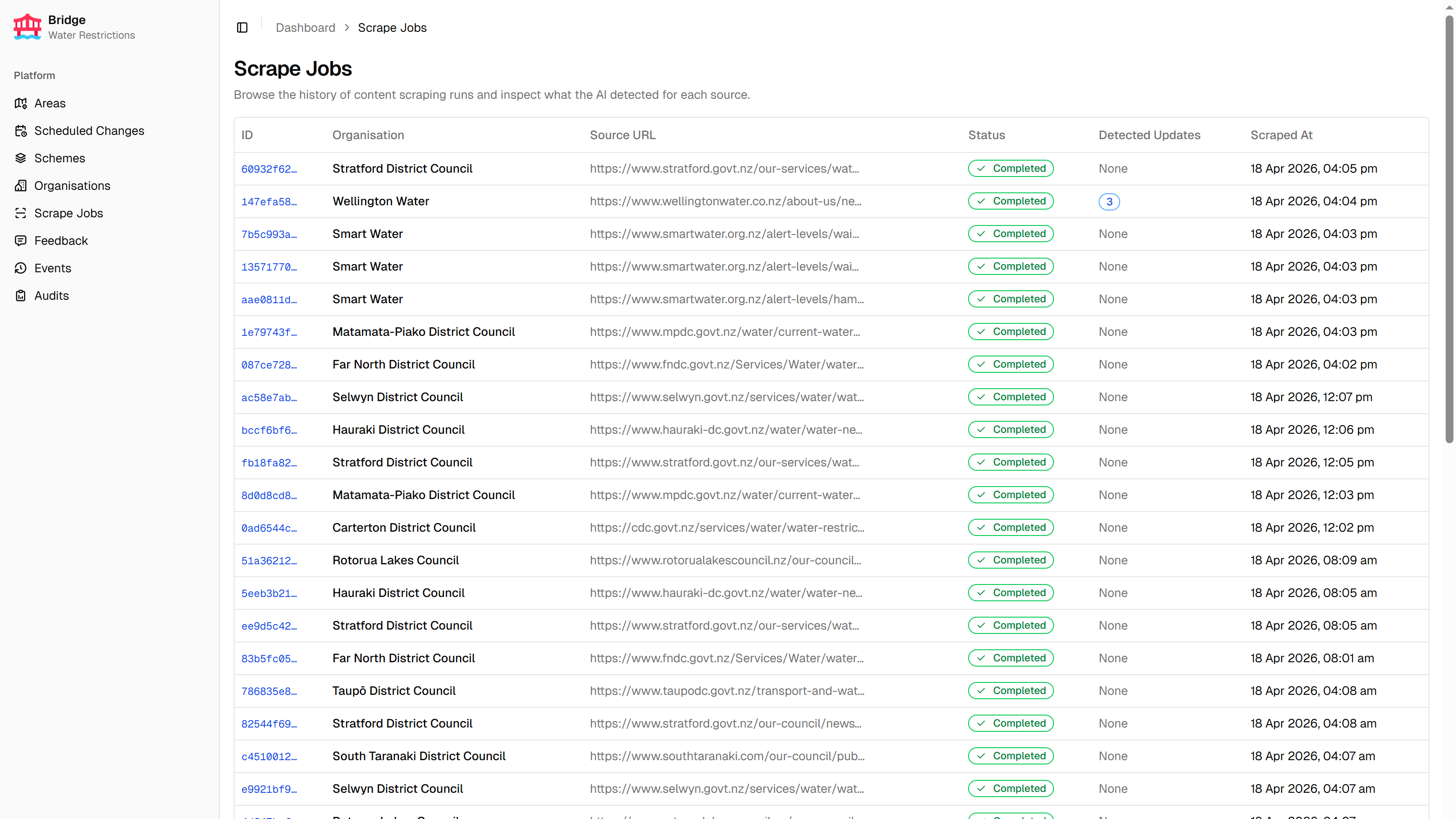Go to Dashboard via breadcrumb

(x=305, y=27)
